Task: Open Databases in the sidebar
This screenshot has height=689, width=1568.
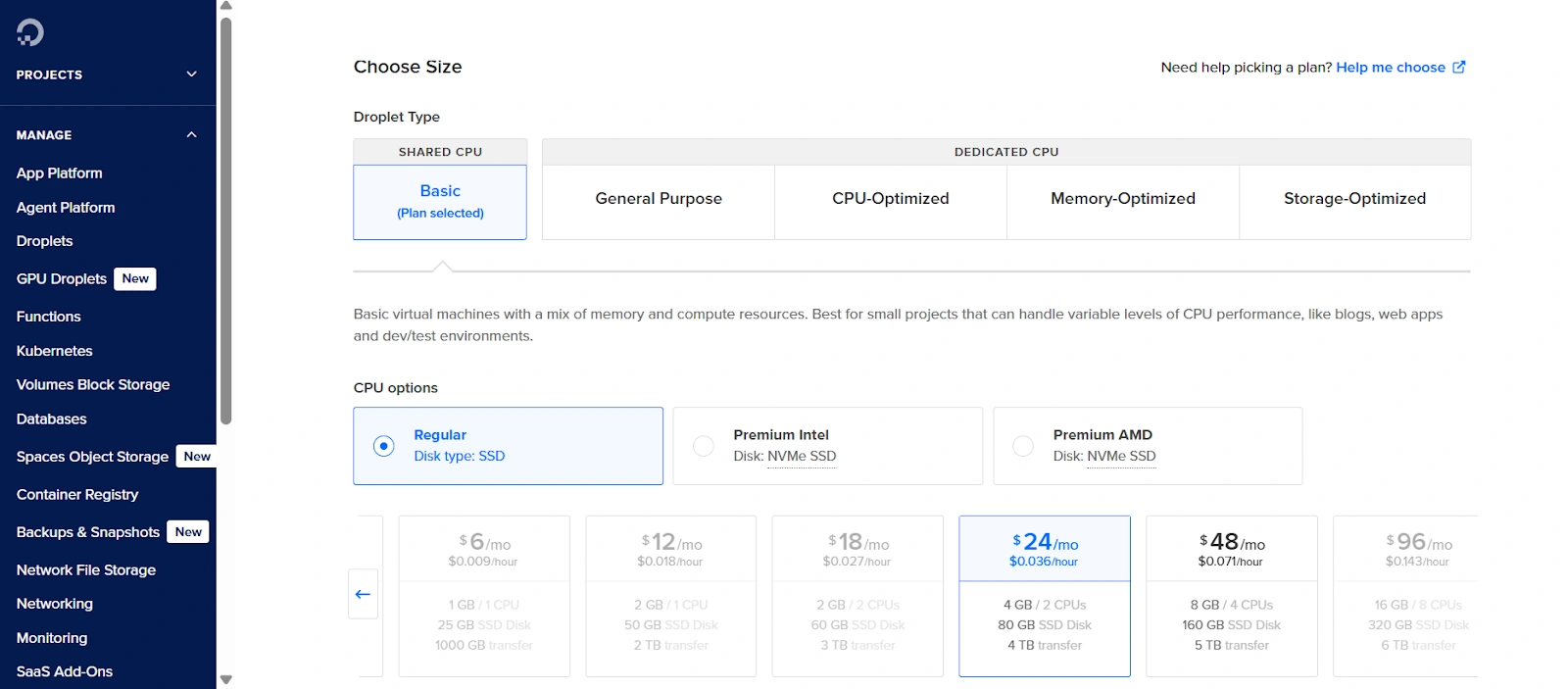Action: tap(52, 418)
